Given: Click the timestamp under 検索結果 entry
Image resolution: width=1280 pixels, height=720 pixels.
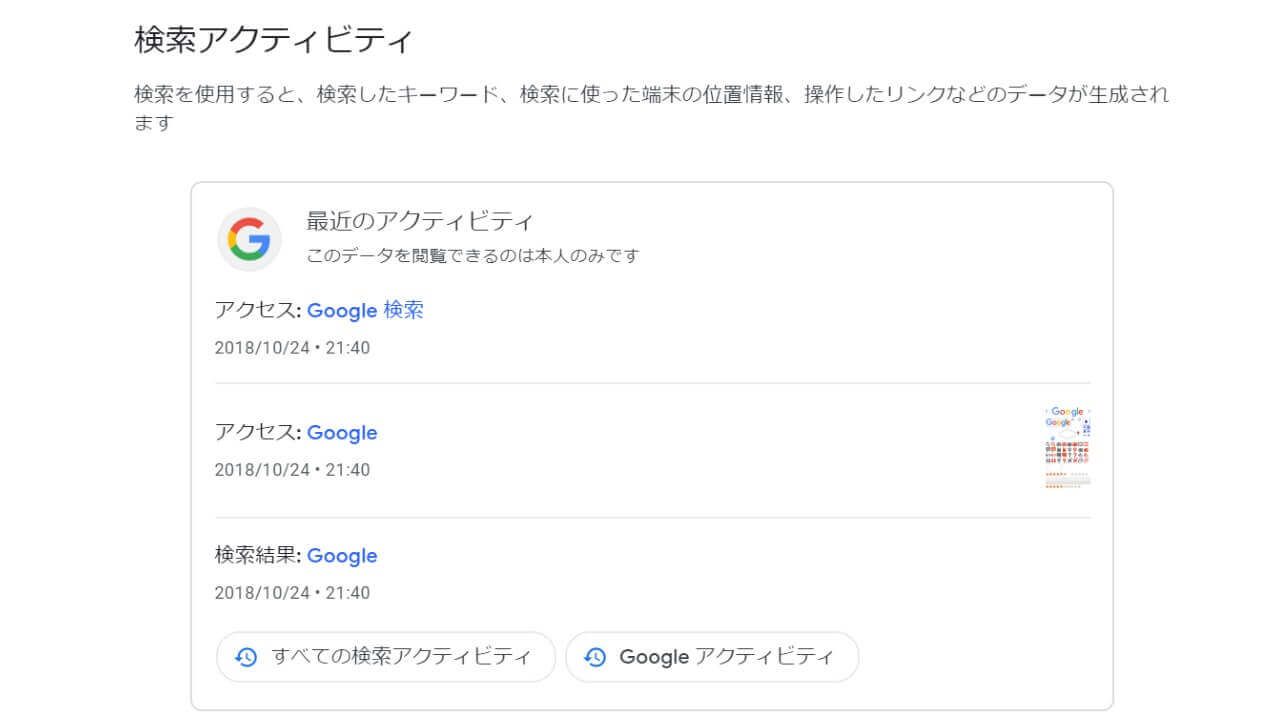Looking at the screenshot, I should (x=292, y=593).
